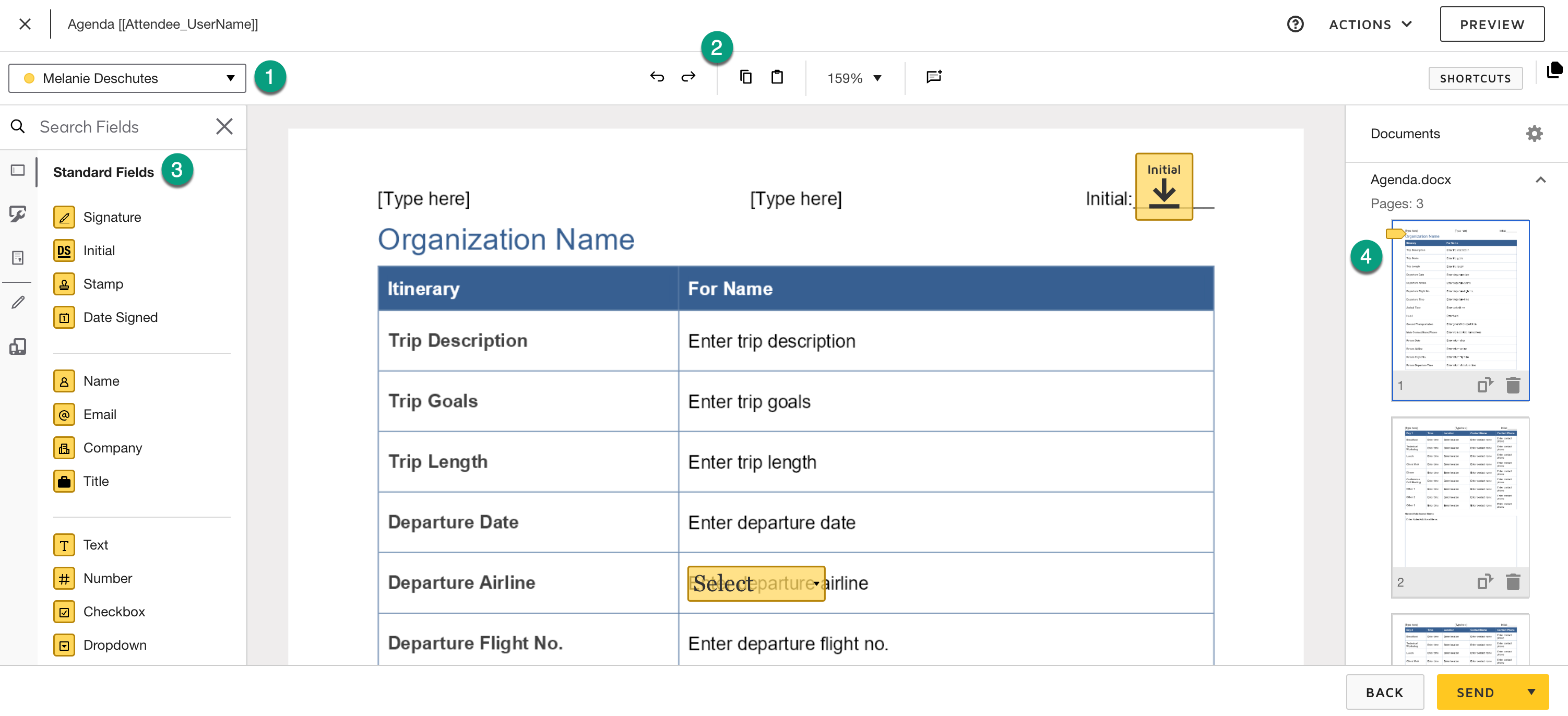Open the Send button dropdown arrow
The width and height of the screenshot is (1568, 716).
point(1531,693)
